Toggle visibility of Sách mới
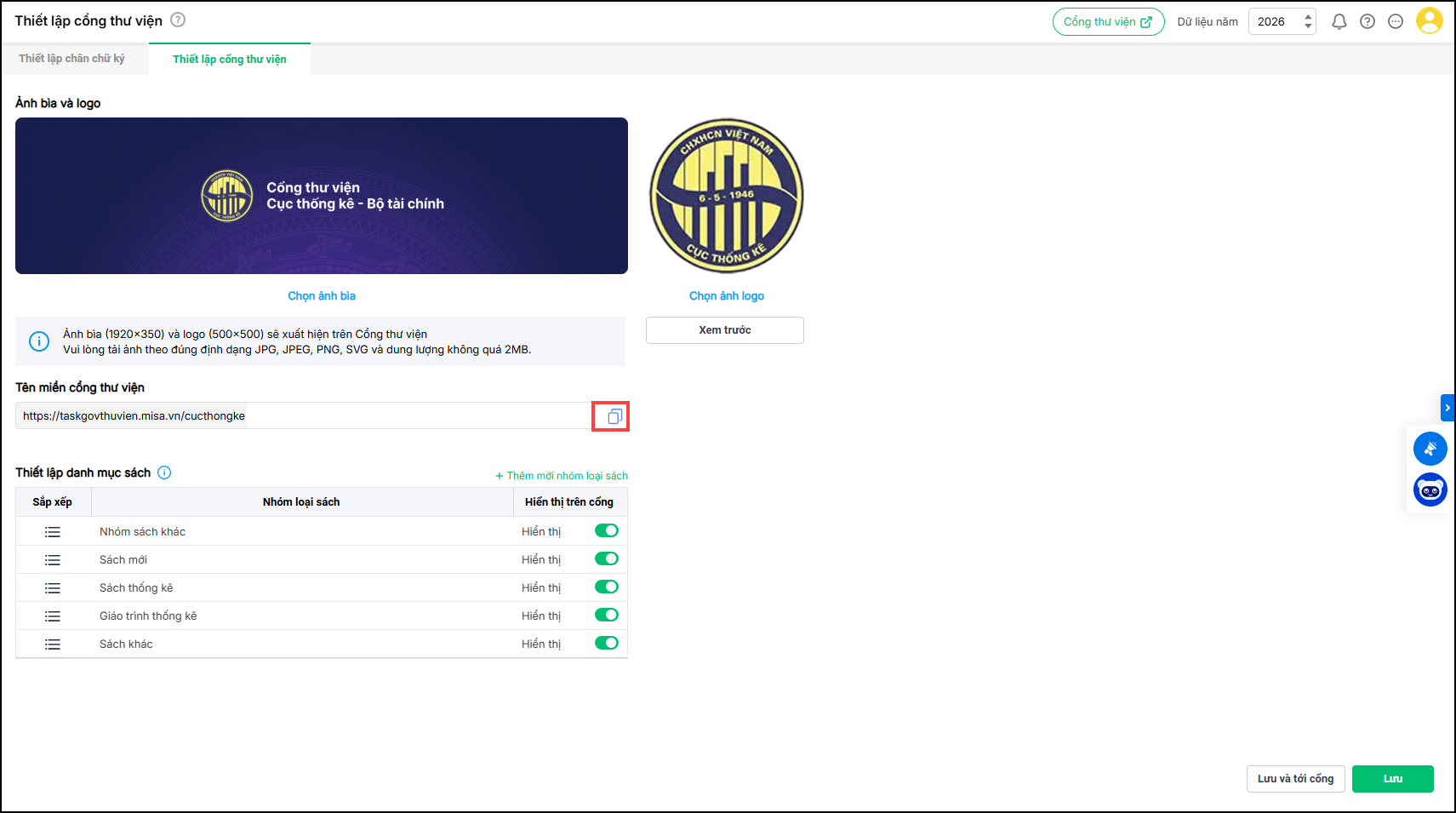The height and width of the screenshot is (813, 1456). pyautogui.click(x=607, y=559)
